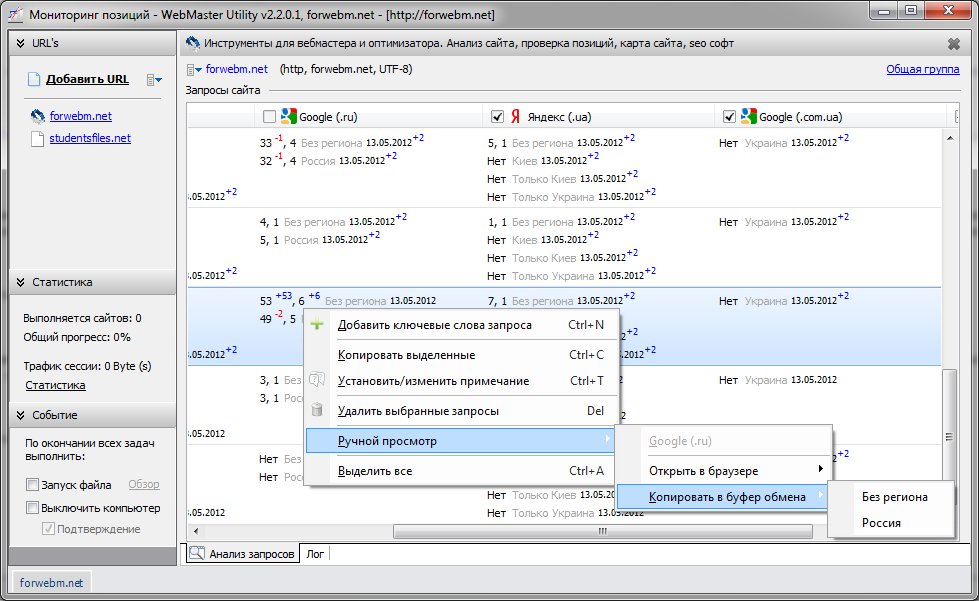Screen dimensions: 979x601
Task: Uncheck the Яндекс (.ua) column checkbox
Action: pyautogui.click(x=498, y=116)
